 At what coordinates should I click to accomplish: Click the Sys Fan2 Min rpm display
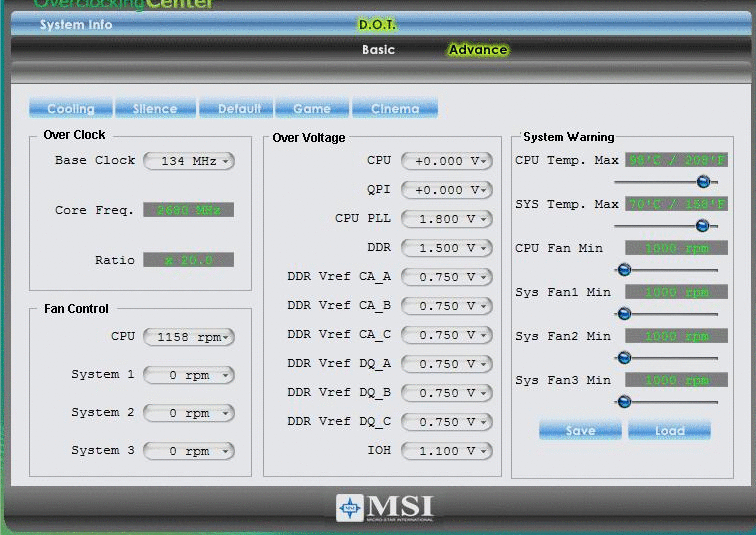676,335
